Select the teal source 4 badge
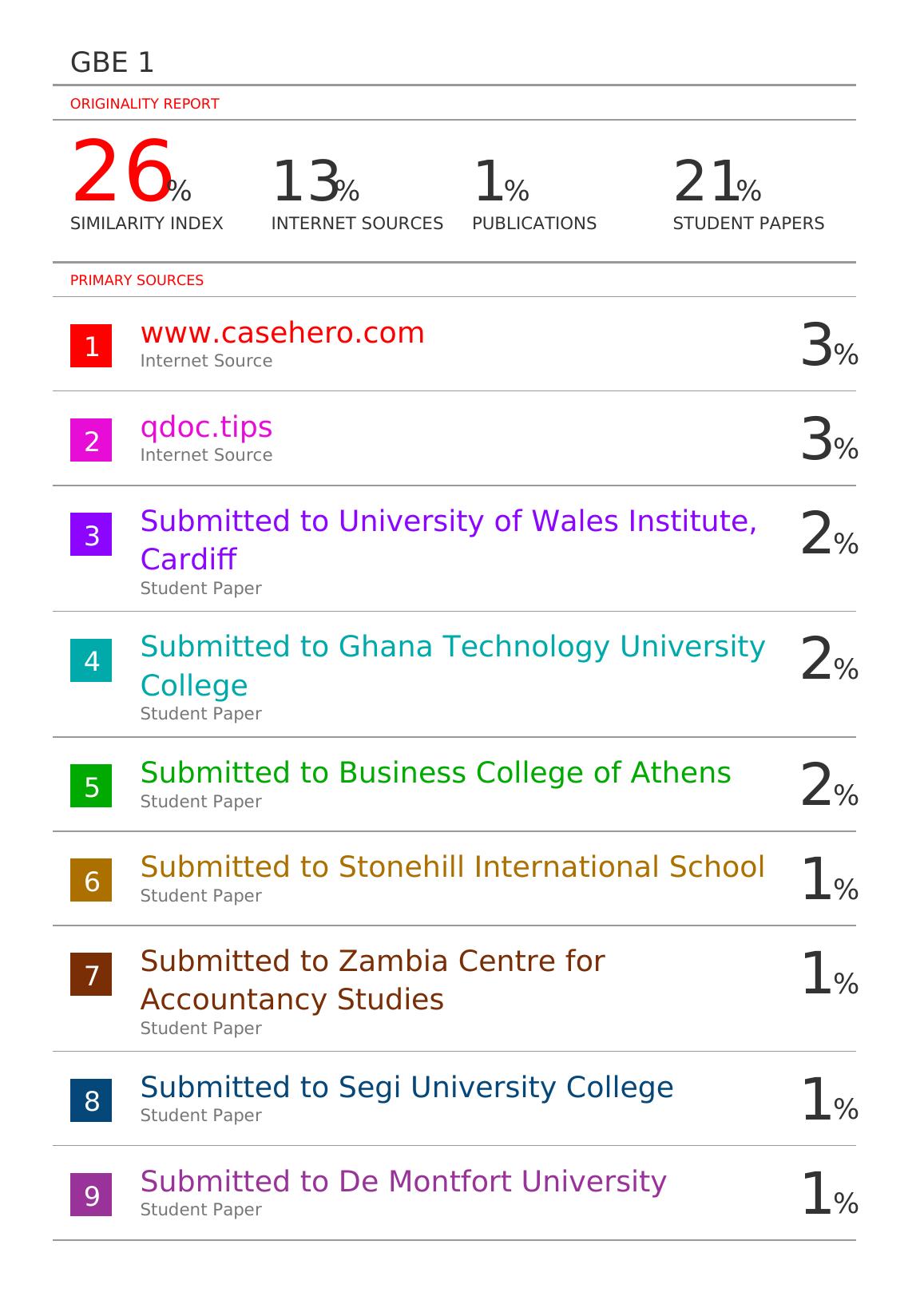 coord(91,660)
